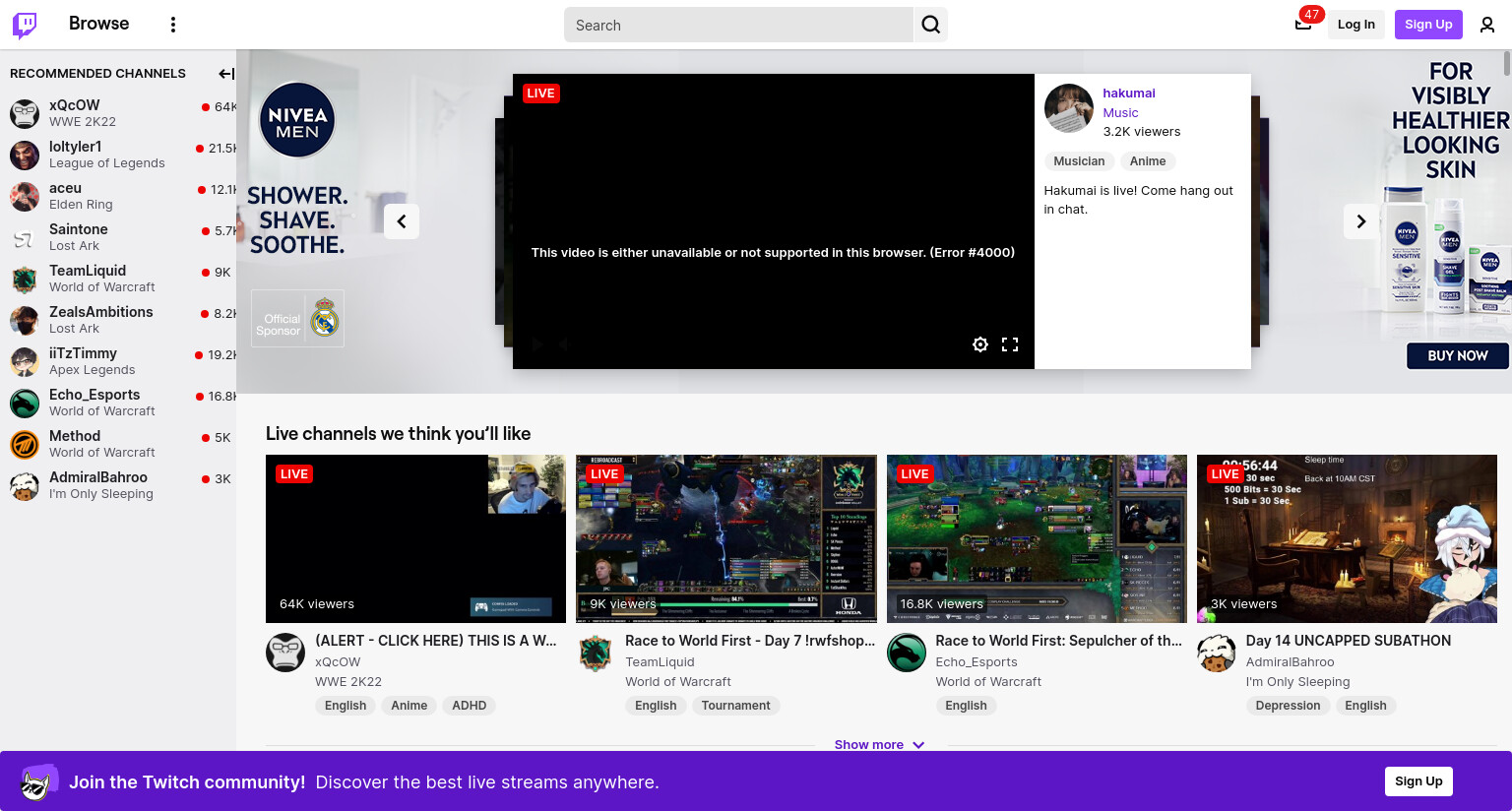Viewport: 1512px width, 811px height.
Task: Select 'Elden Ring' text under aceu
Action: pos(81,205)
